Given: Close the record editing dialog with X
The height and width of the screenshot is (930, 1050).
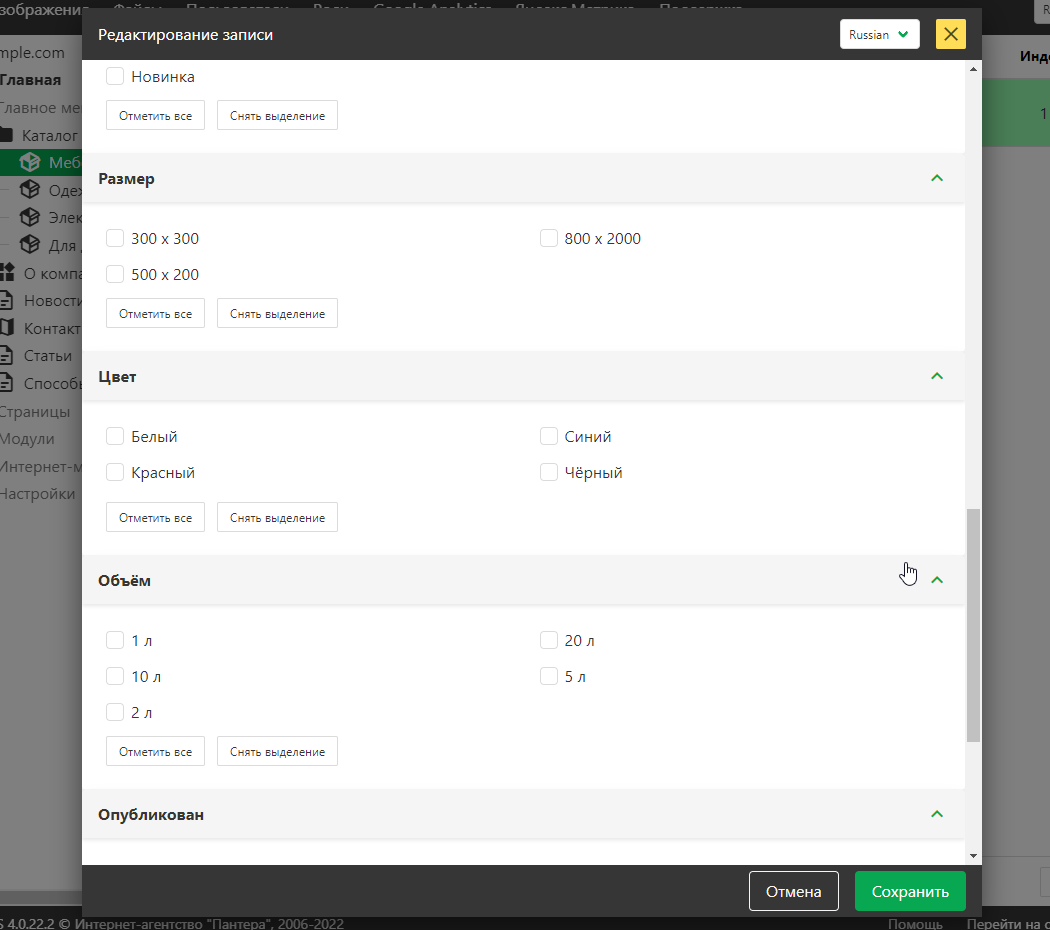Looking at the screenshot, I should tap(950, 34).
